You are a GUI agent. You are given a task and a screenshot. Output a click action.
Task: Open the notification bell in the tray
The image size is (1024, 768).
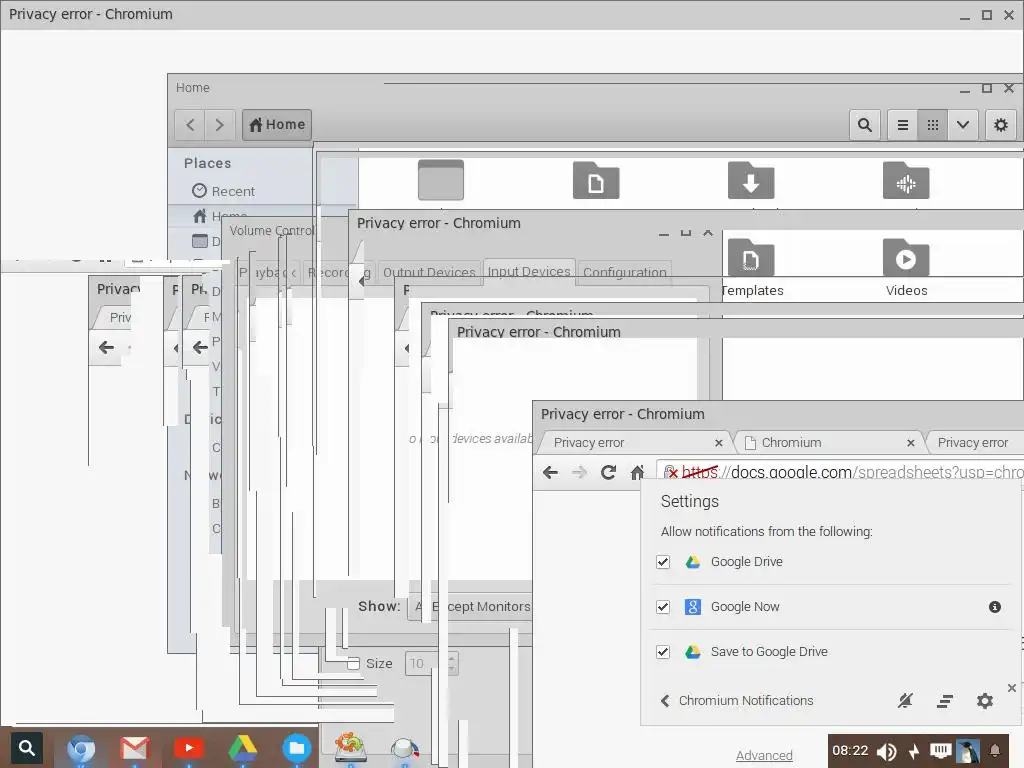click(995, 751)
